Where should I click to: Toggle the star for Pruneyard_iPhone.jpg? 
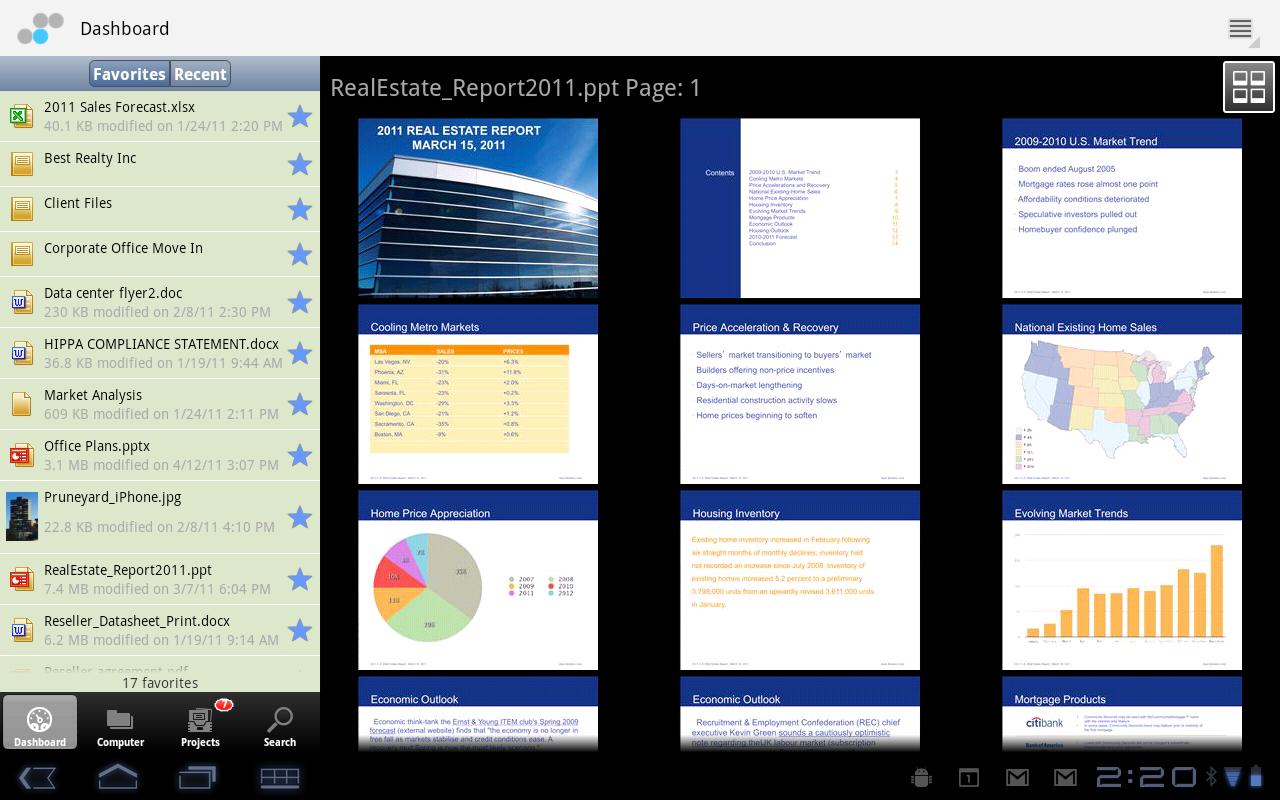(299, 516)
